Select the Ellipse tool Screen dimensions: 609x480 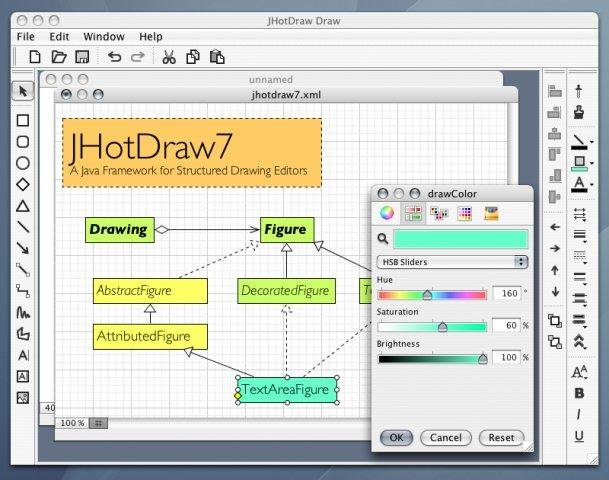point(23,163)
